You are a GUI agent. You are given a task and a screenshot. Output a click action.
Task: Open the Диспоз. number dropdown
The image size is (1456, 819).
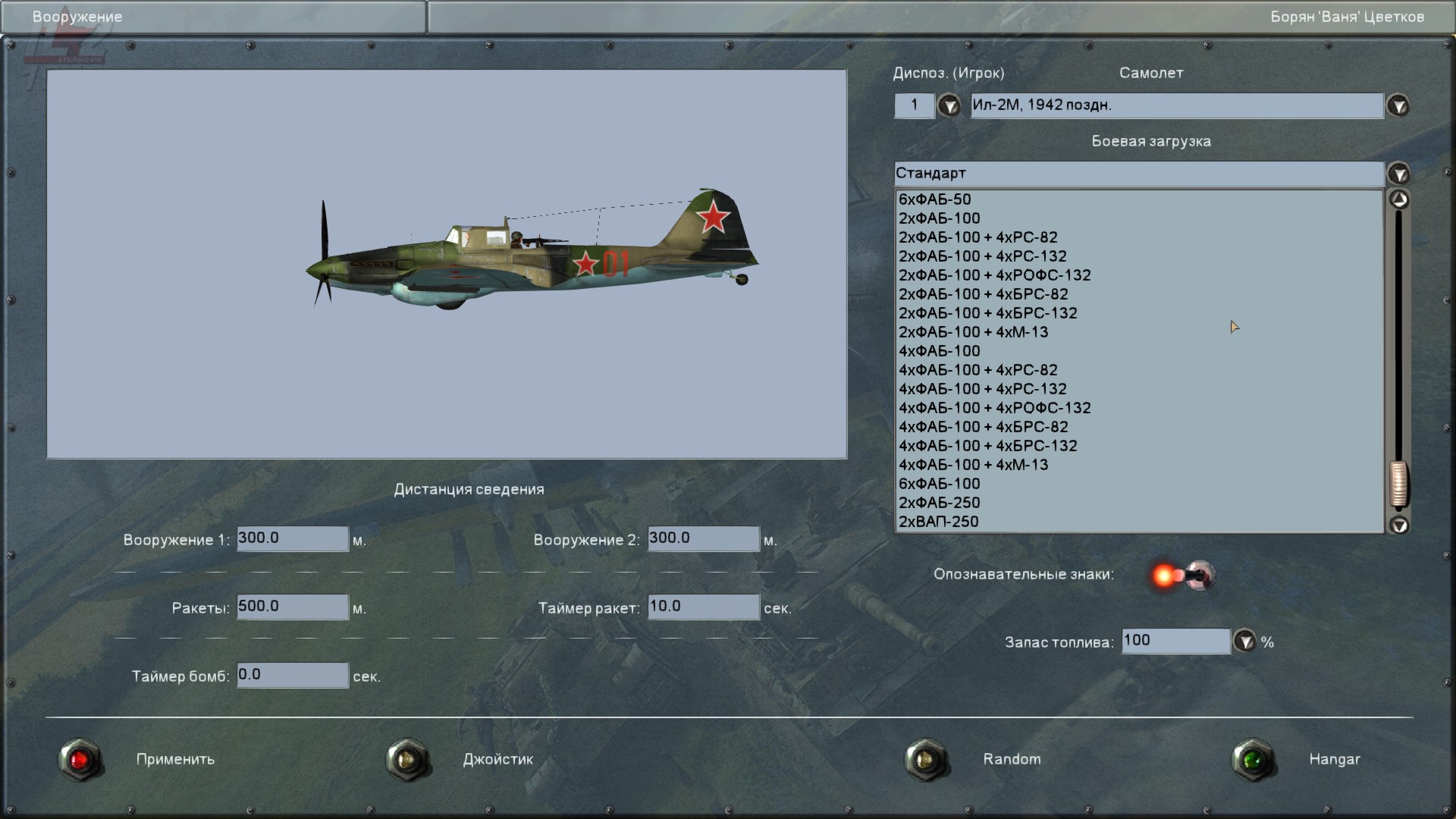click(x=949, y=105)
